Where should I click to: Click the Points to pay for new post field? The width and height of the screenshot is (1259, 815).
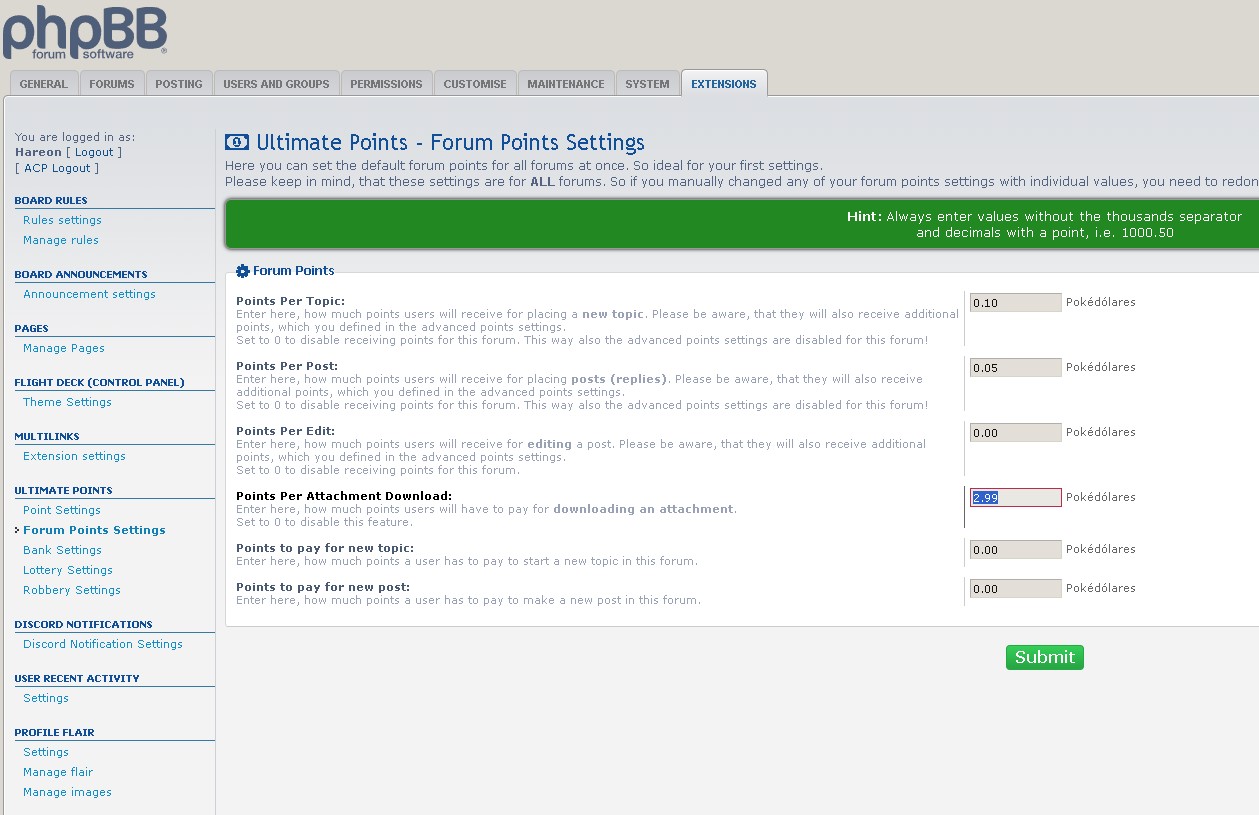pyautogui.click(x=1015, y=588)
